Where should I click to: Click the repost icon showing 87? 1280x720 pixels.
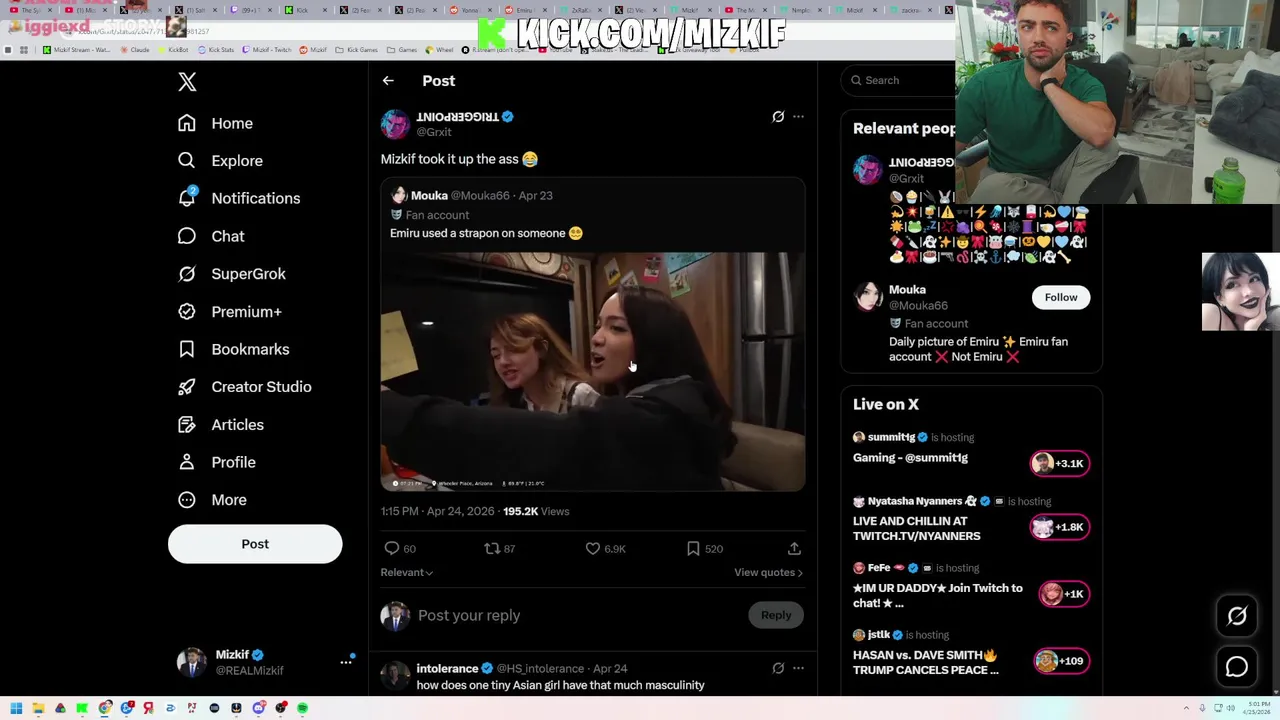491,548
